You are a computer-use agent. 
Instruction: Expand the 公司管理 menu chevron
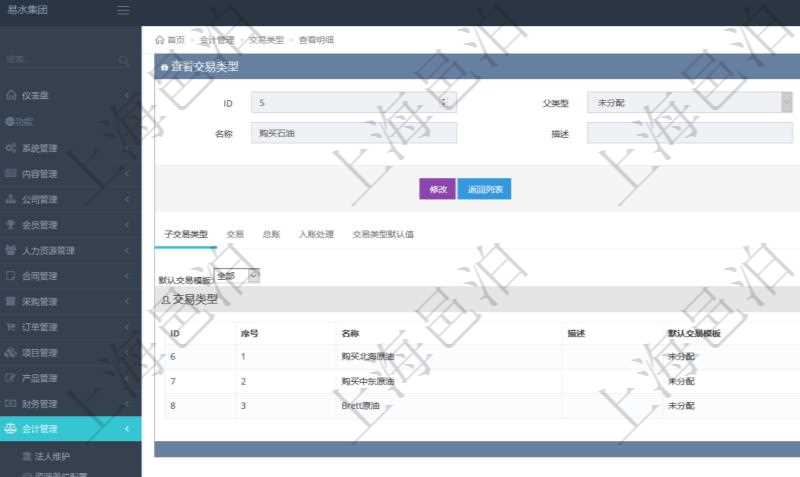[x=127, y=199]
